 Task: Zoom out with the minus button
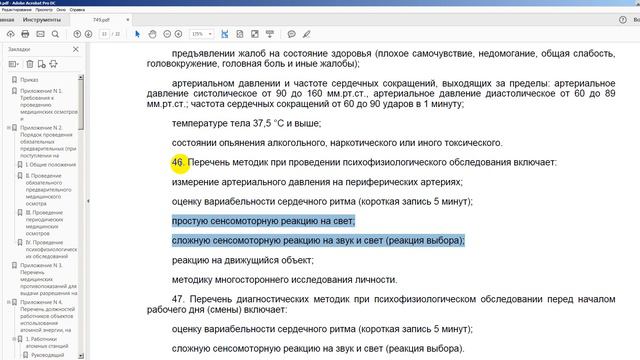tap(167, 34)
